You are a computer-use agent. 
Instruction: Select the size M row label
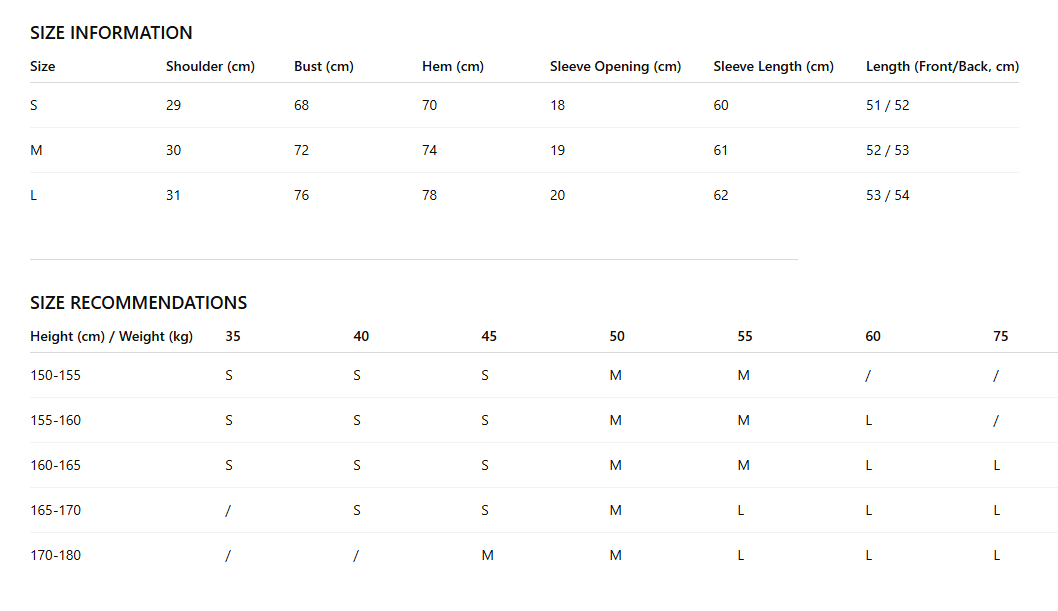36,150
